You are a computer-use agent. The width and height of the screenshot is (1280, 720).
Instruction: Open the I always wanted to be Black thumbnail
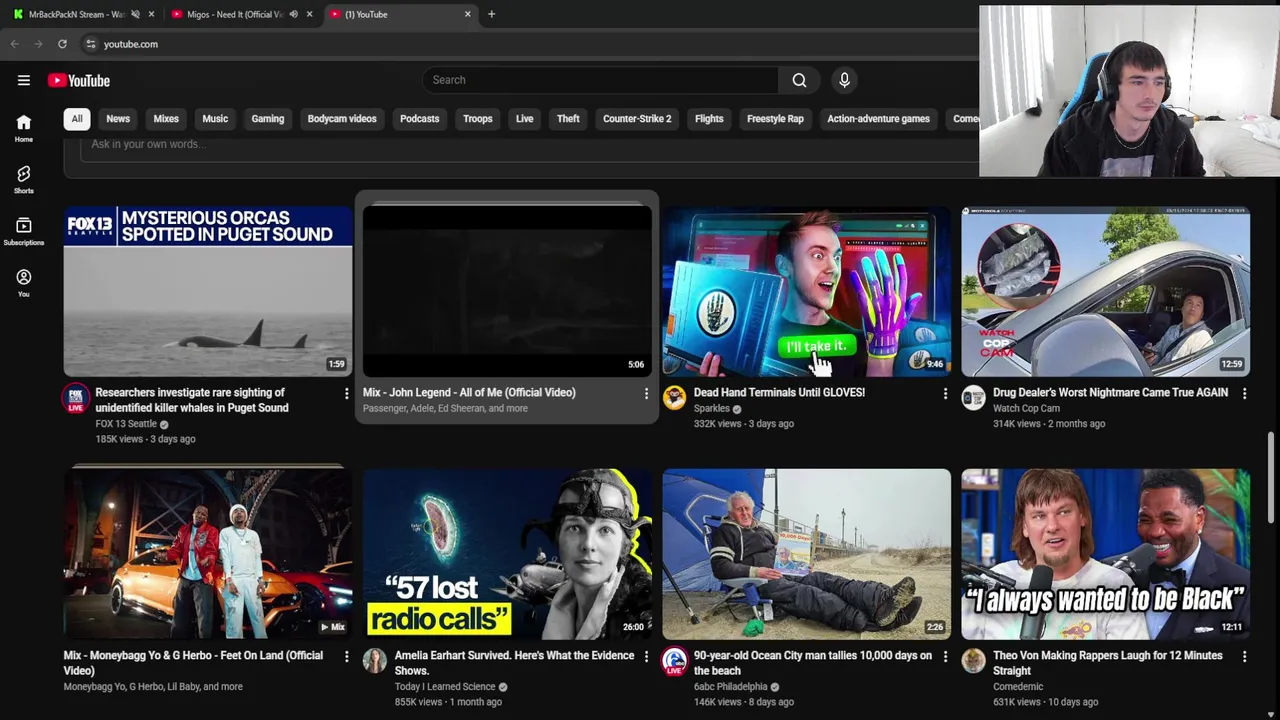tap(1105, 553)
